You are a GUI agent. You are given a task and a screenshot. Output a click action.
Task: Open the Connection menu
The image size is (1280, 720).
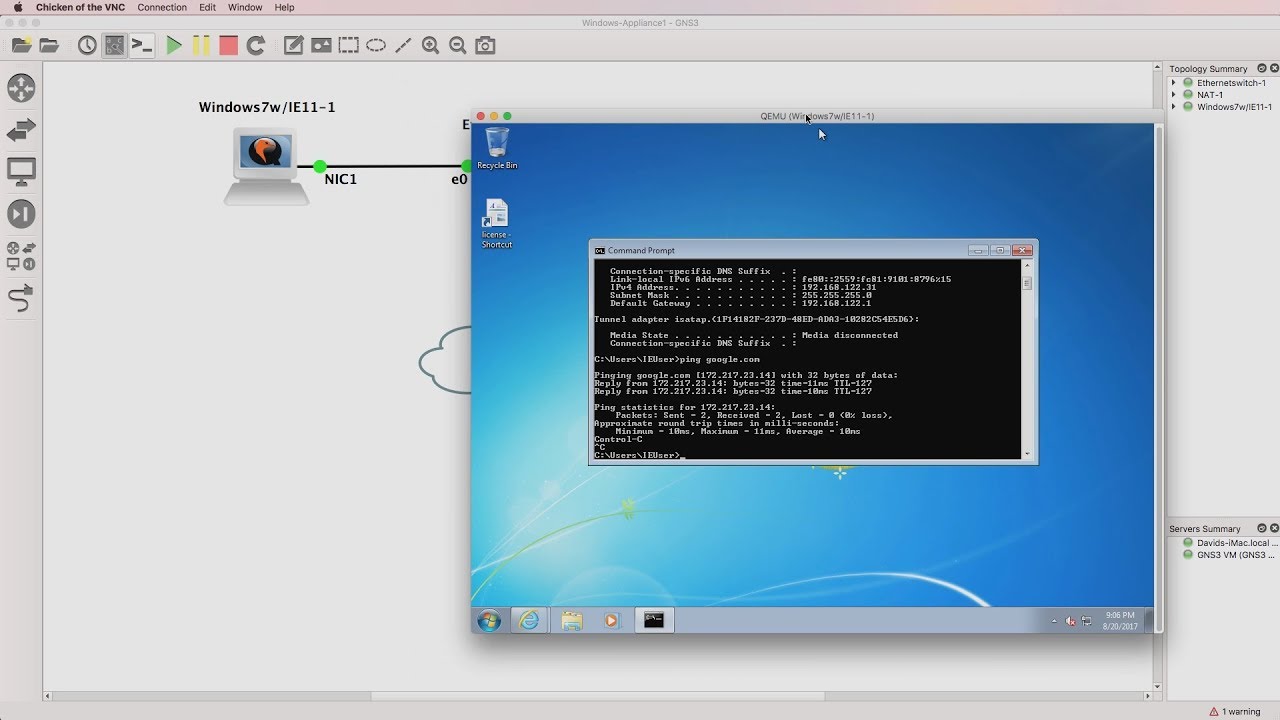(x=162, y=7)
